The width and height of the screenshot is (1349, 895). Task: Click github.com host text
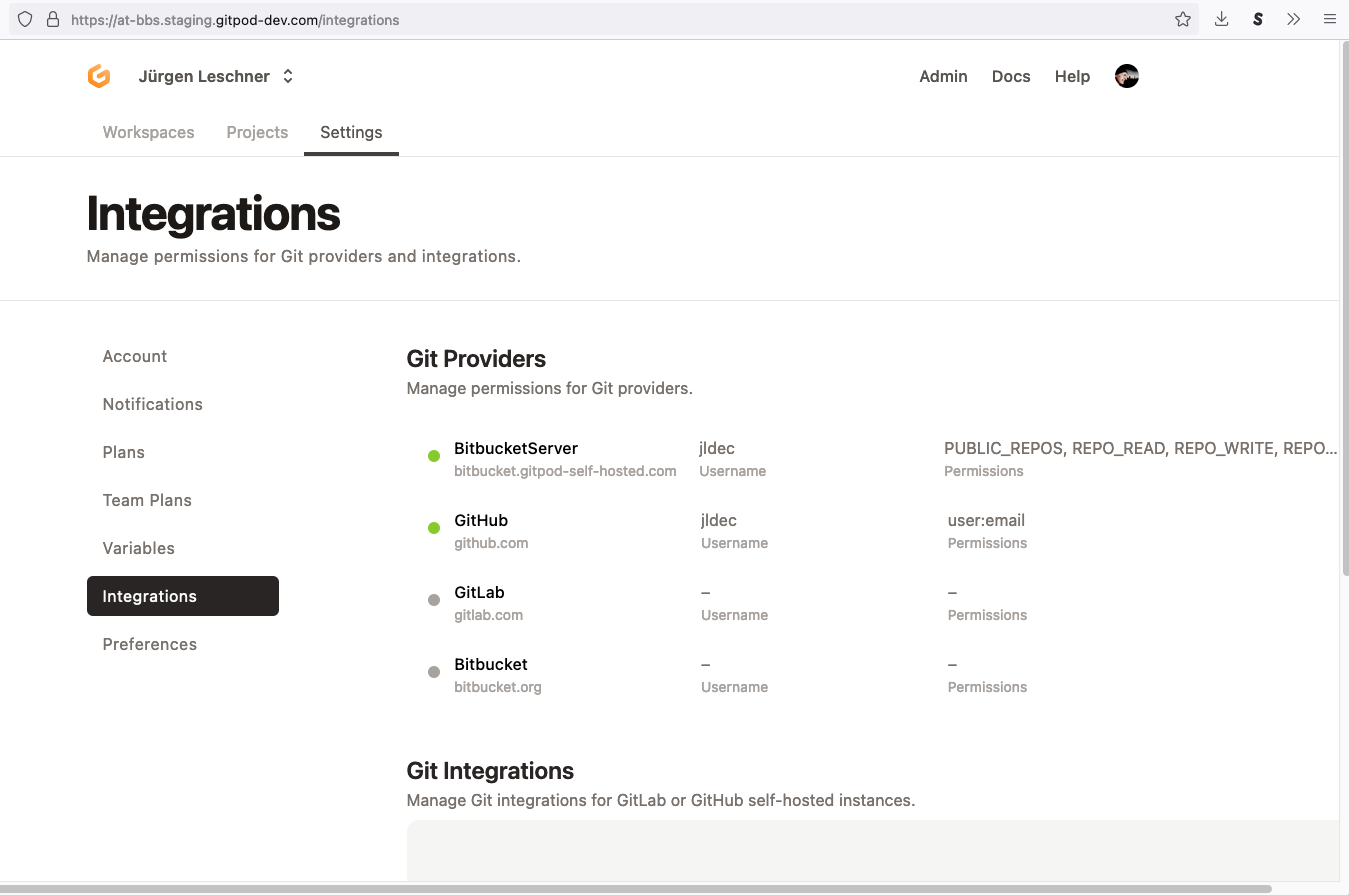point(491,543)
